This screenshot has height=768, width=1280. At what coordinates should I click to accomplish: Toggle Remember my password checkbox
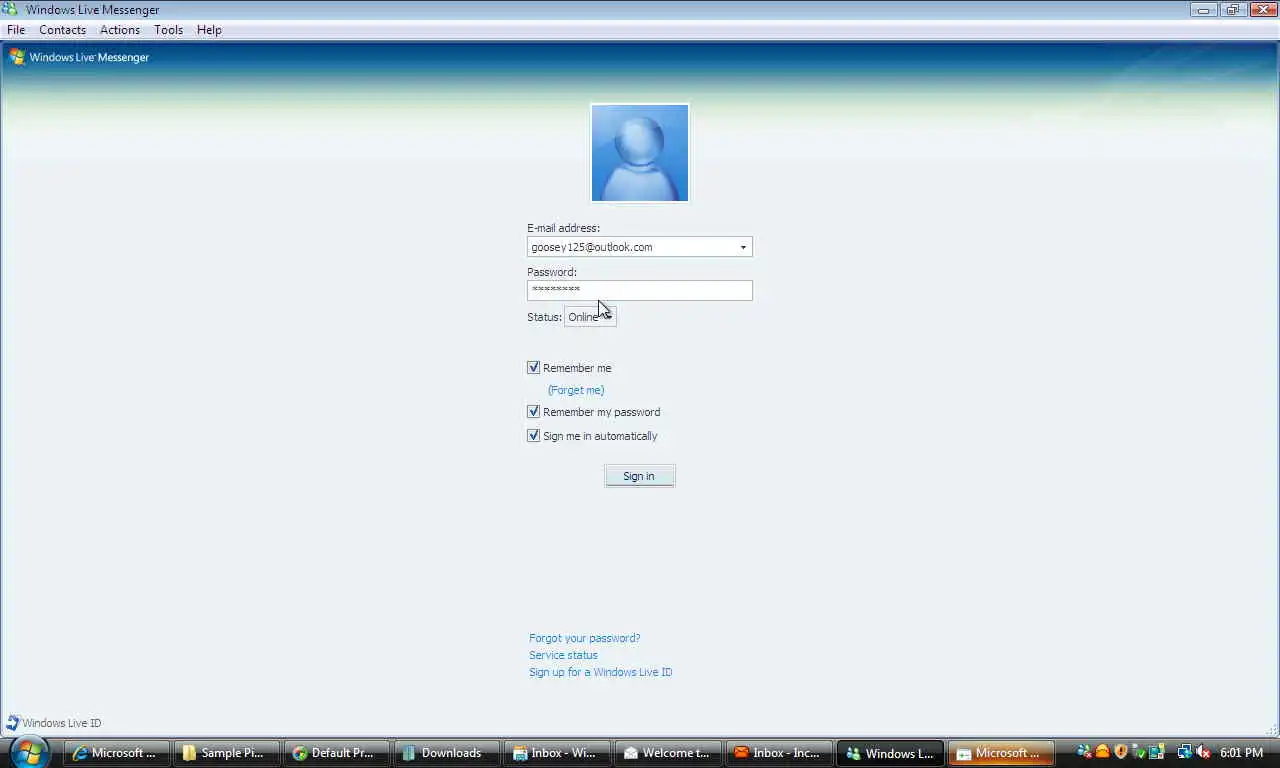click(x=534, y=412)
